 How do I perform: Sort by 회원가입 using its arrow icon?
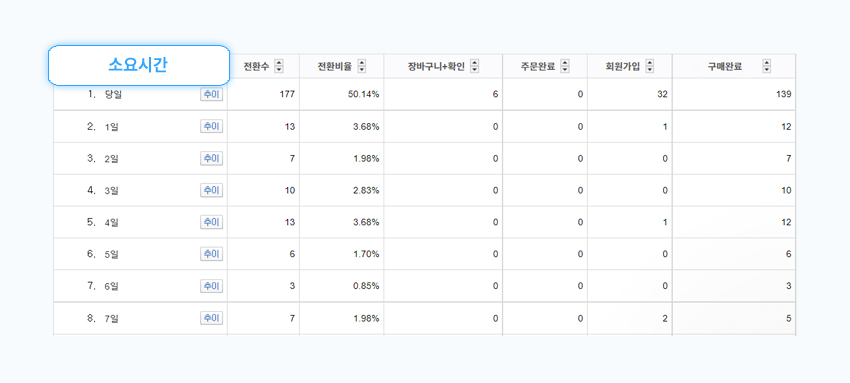(649, 66)
